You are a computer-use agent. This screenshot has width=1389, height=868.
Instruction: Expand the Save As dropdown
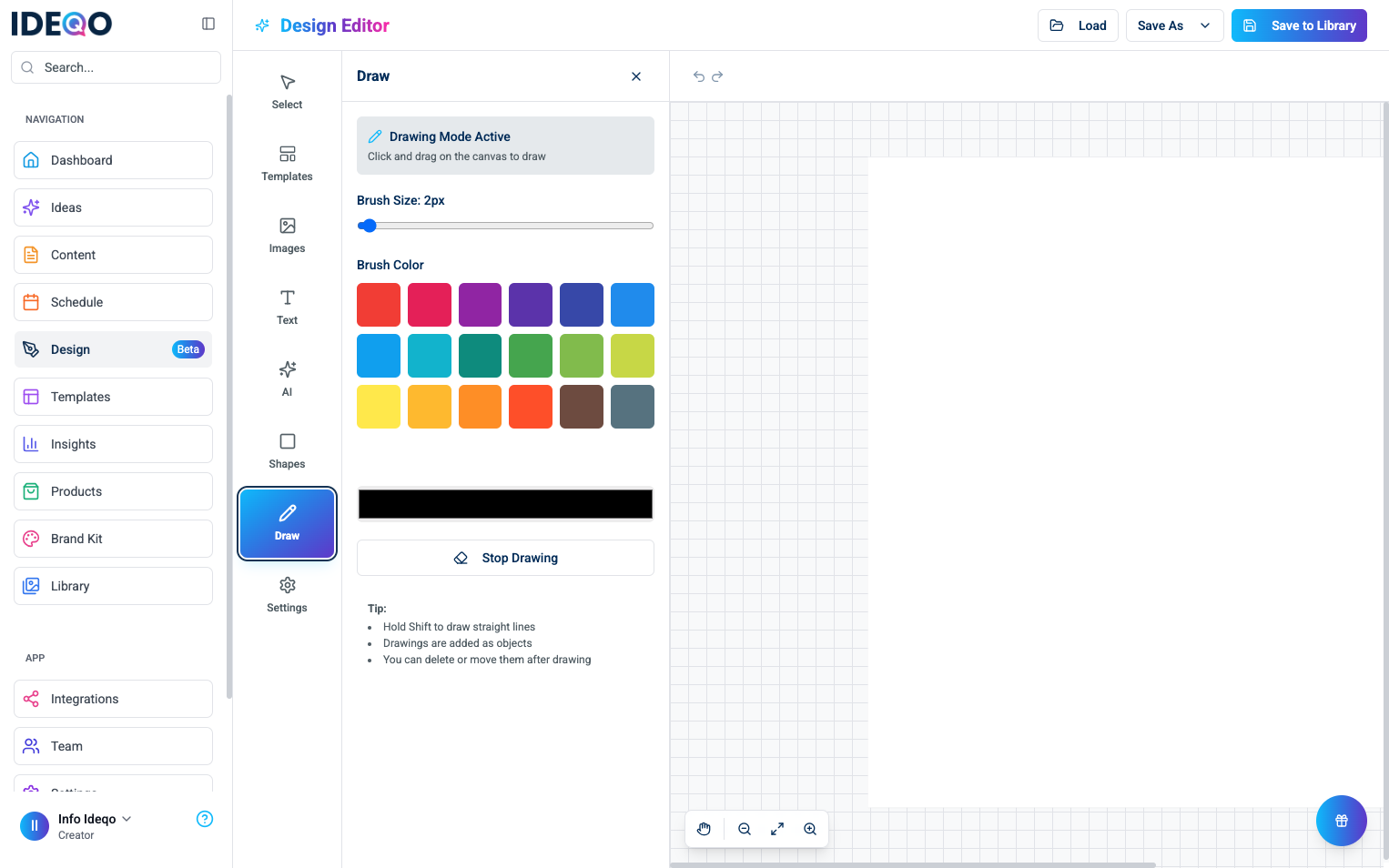pyautogui.click(x=1205, y=25)
